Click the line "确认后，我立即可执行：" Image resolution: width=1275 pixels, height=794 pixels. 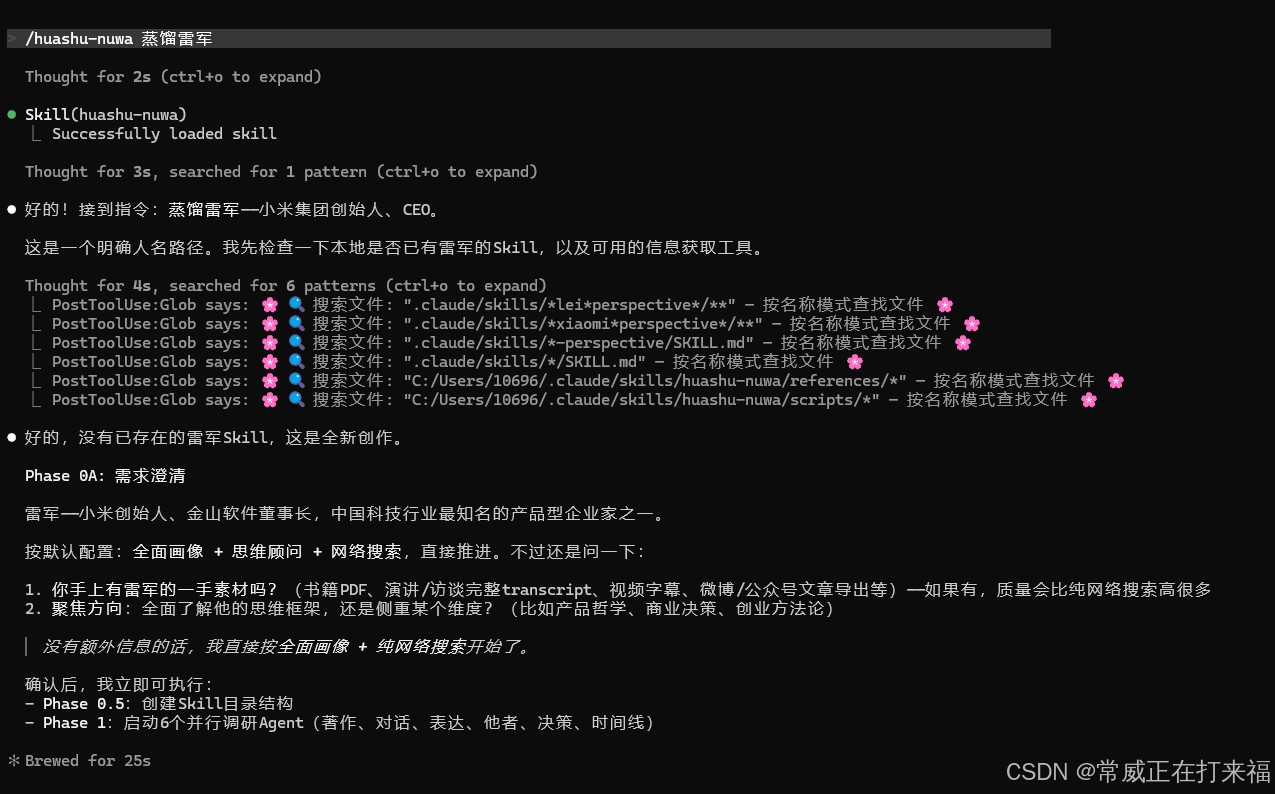(119, 685)
